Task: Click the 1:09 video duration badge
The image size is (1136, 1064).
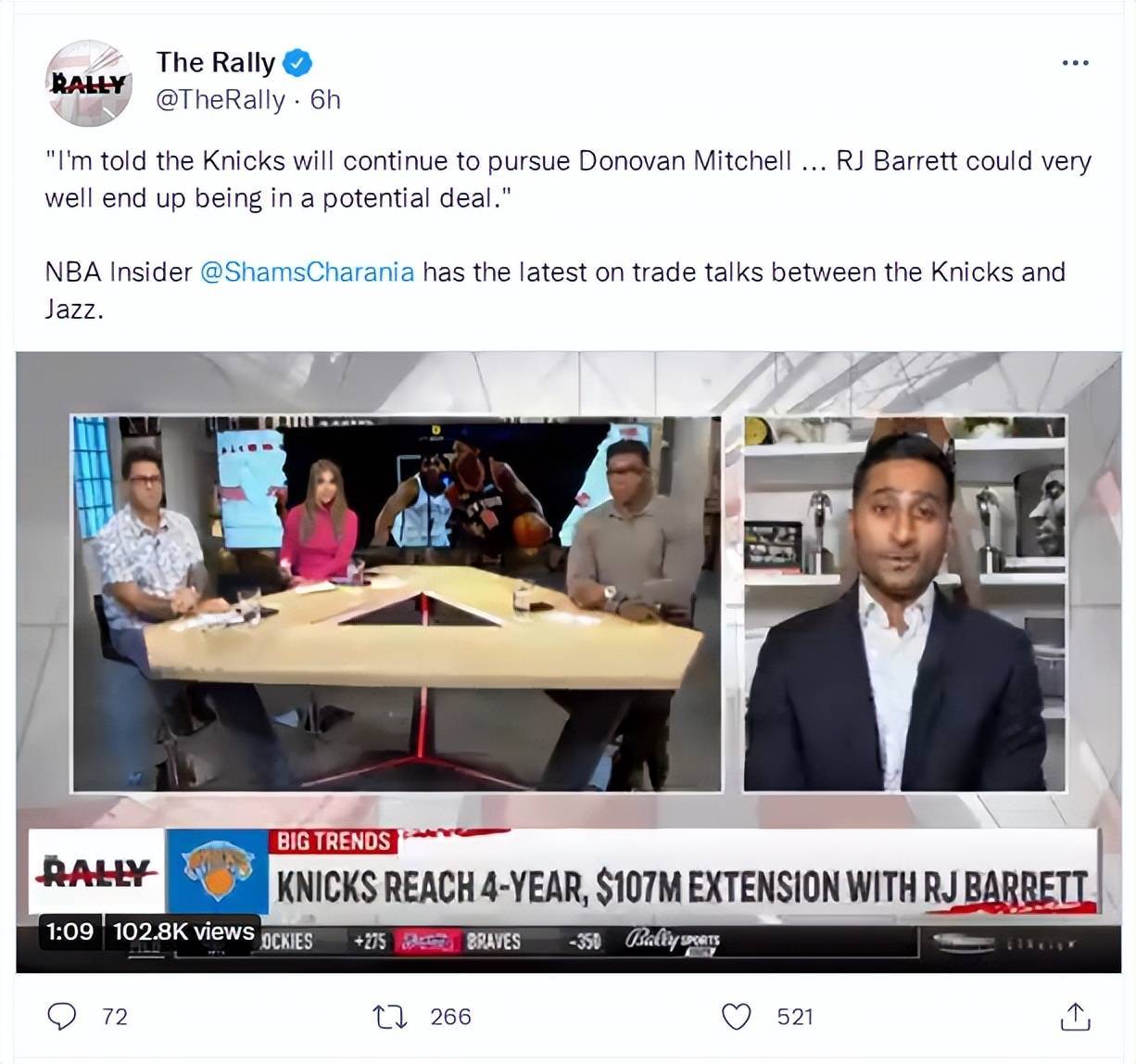Action: pos(70,931)
